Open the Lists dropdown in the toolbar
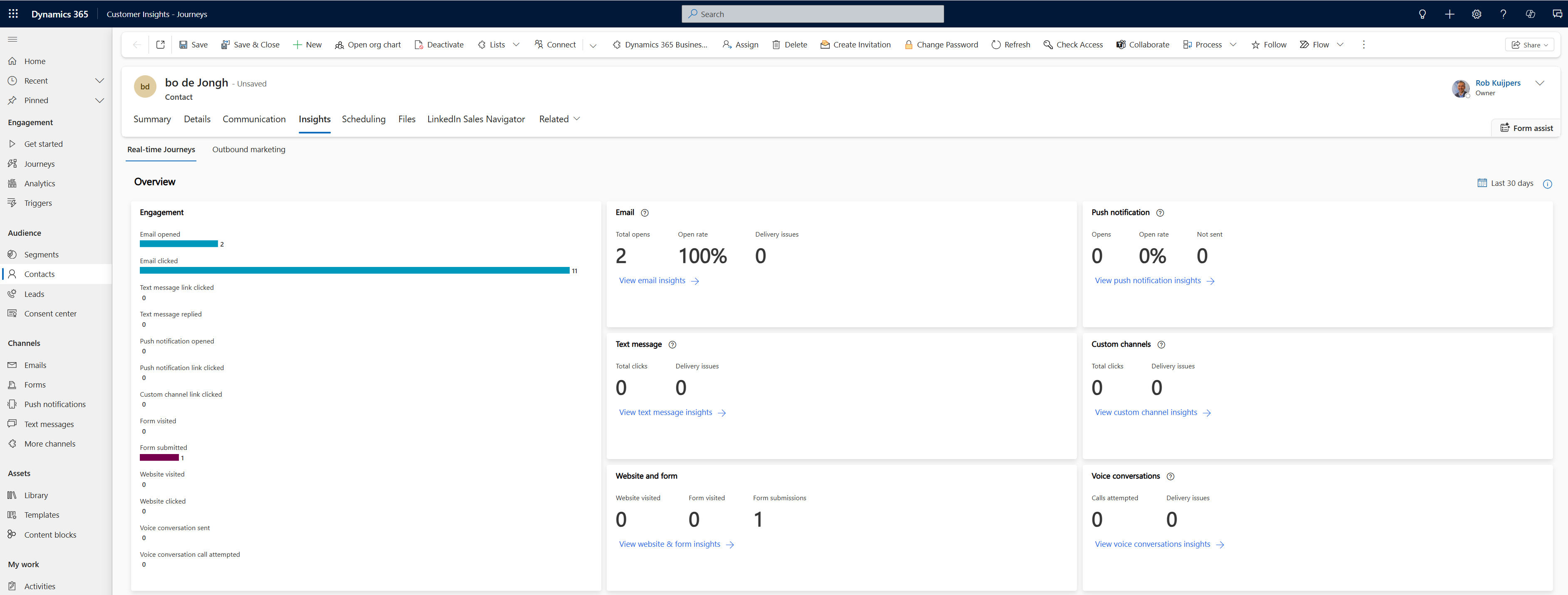 point(516,44)
